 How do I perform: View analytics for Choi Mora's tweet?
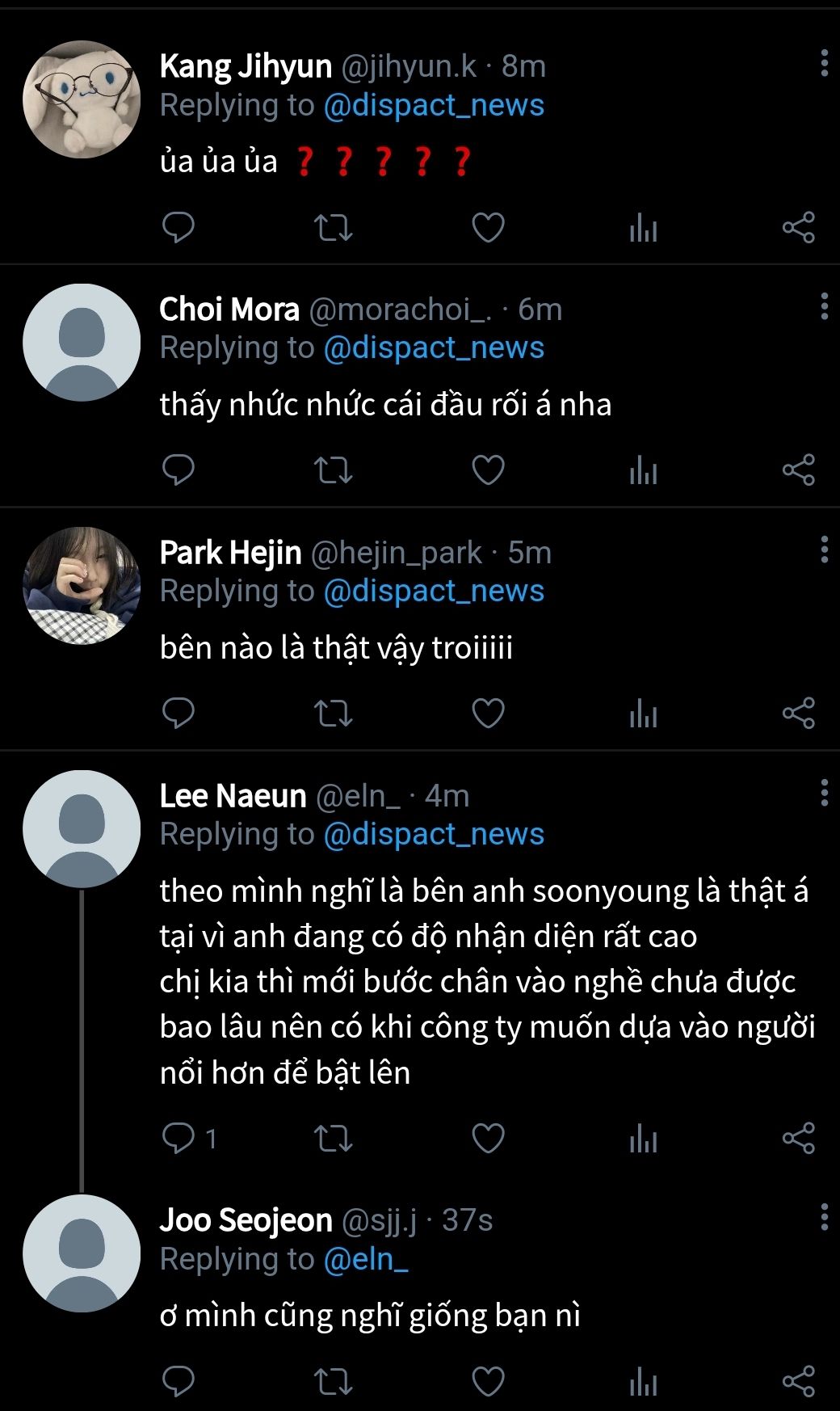(643, 470)
